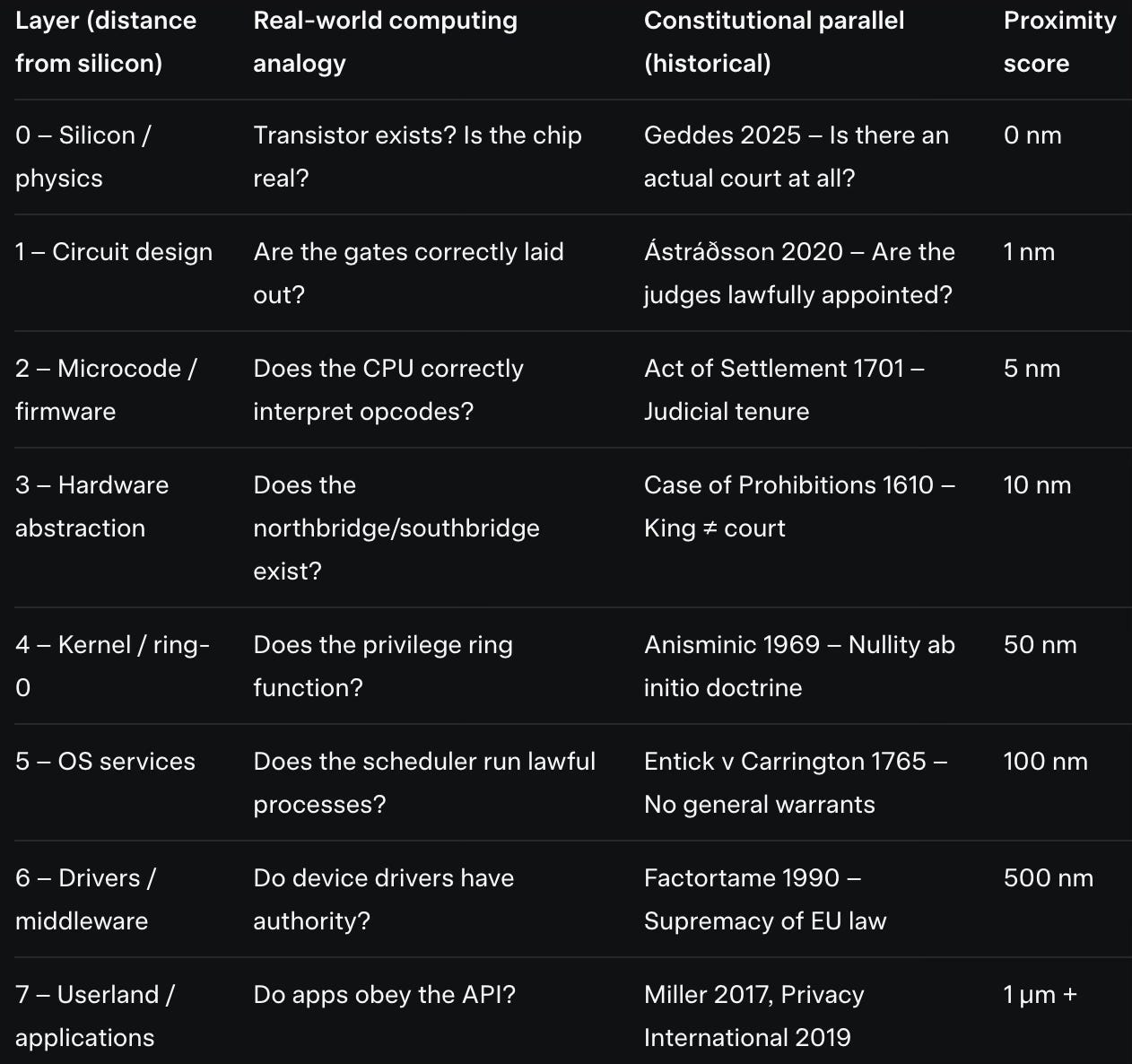The width and height of the screenshot is (1132, 1064).
Task: Click the '2 – Microcode / firmware' cell
Action: click(x=106, y=390)
